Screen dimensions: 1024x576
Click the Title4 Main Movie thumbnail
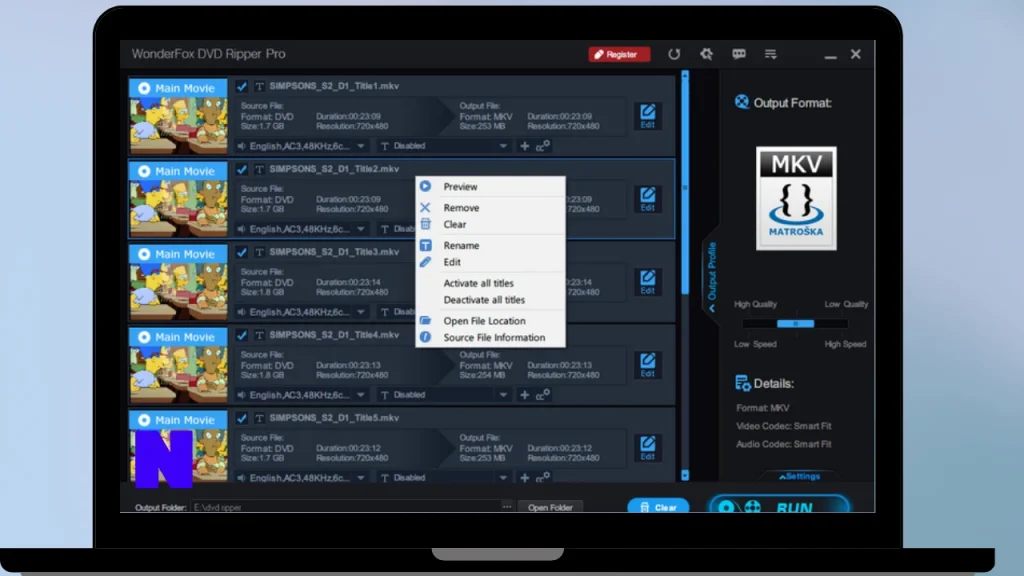pyautogui.click(x=178, y=364)
